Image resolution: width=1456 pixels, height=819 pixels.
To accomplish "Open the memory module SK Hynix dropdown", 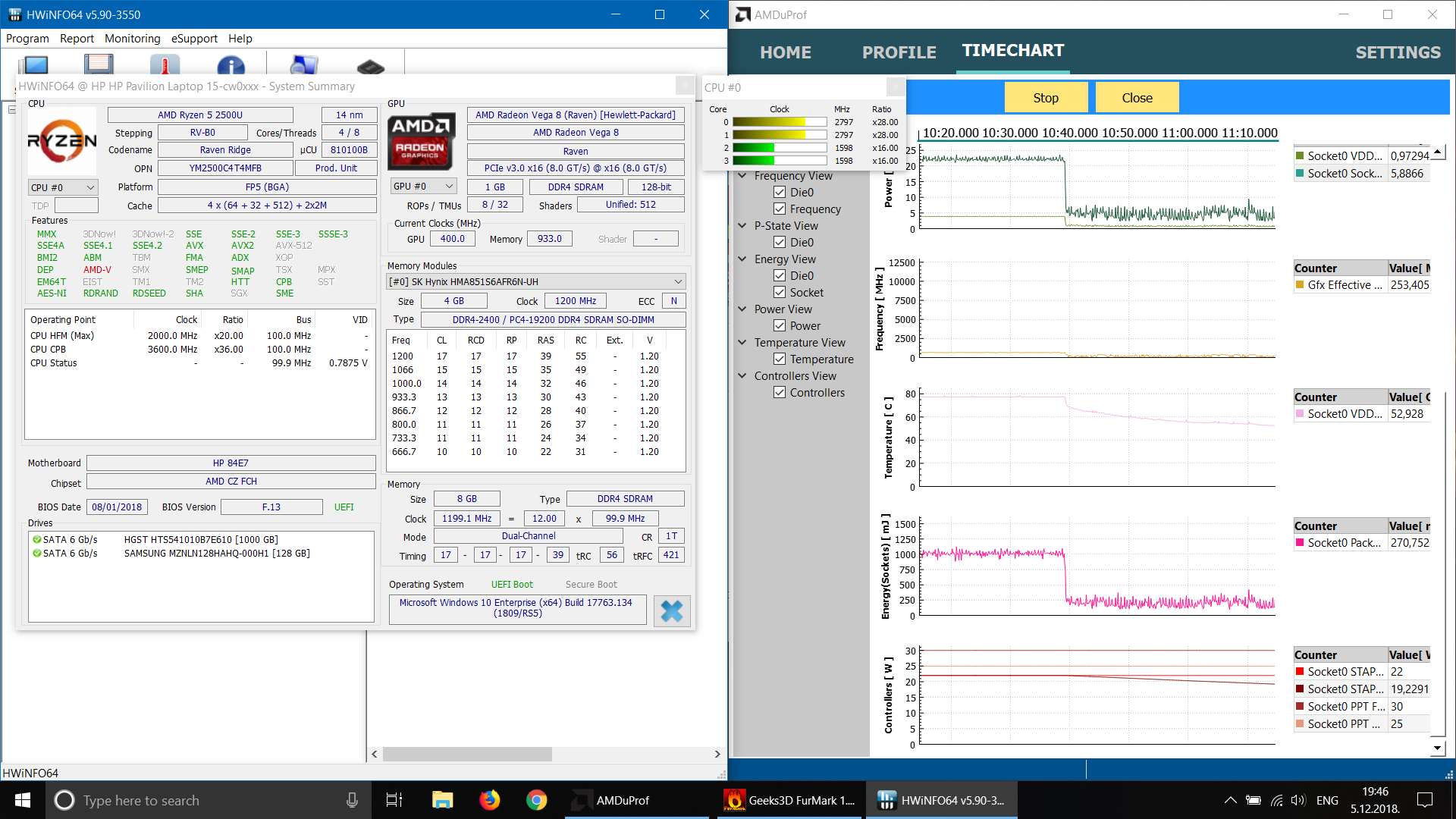I will 535,281.
